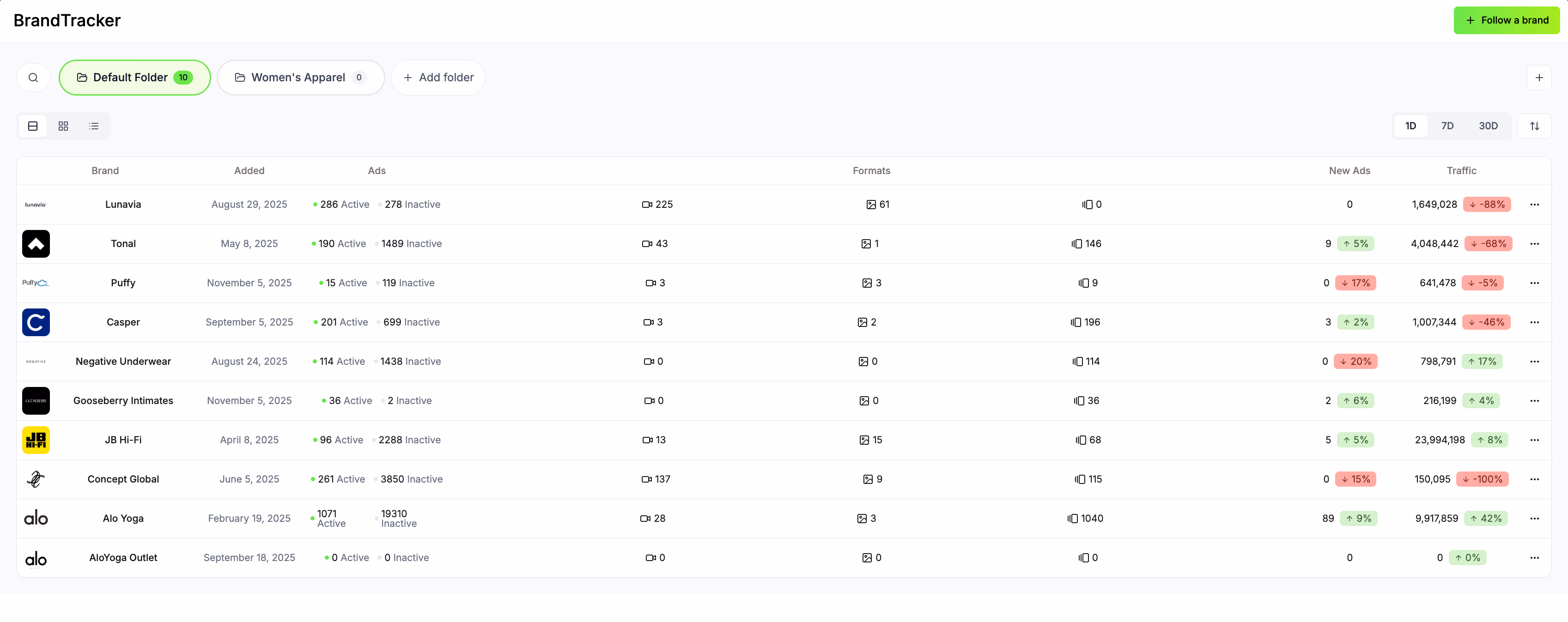
Task: Open Concept Global's row actions menu
Action: pyautogui.click(x=1535, y=479)
